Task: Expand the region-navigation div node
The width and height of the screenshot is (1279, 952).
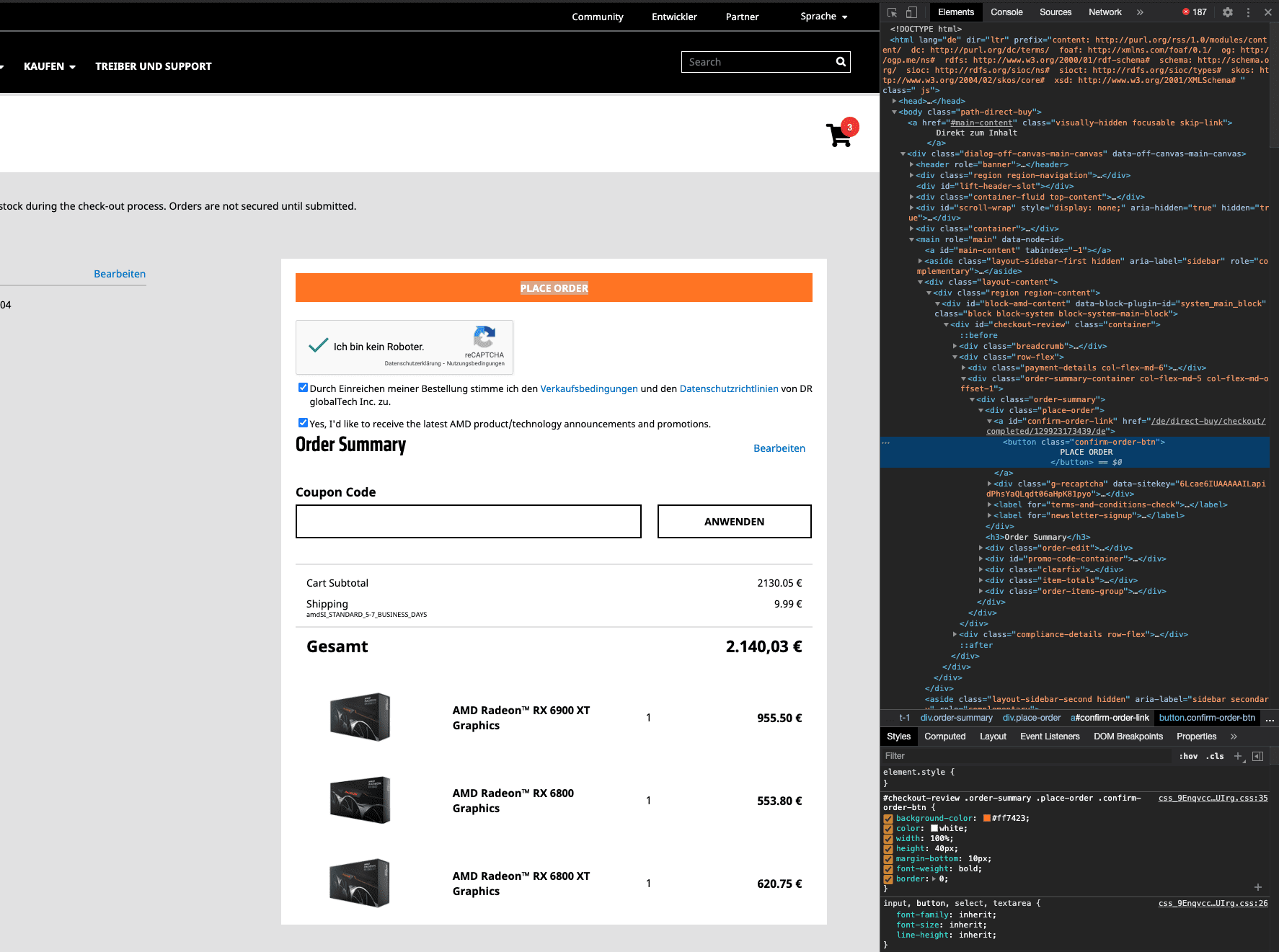Action: [912, 176]
